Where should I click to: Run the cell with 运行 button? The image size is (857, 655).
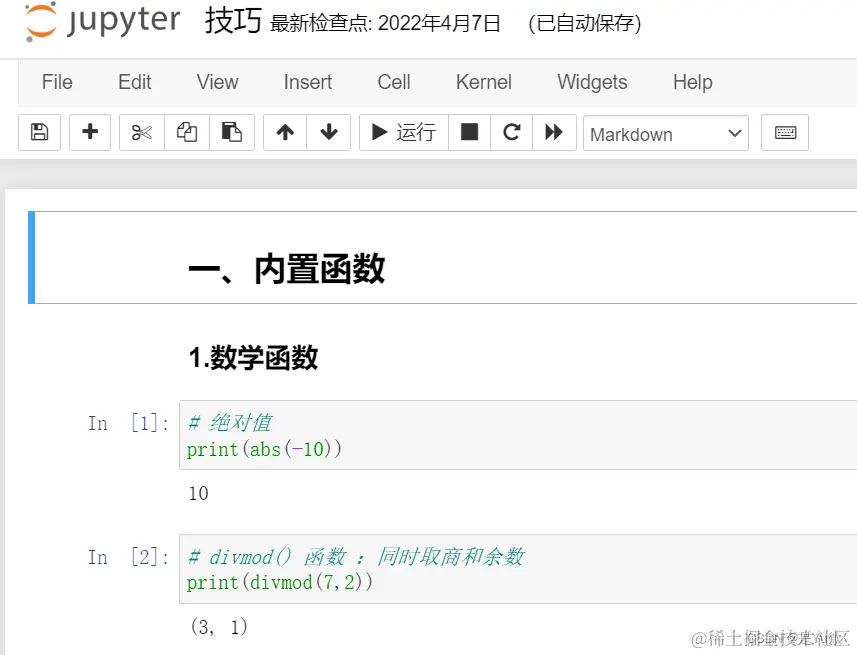tap(404, 132)
